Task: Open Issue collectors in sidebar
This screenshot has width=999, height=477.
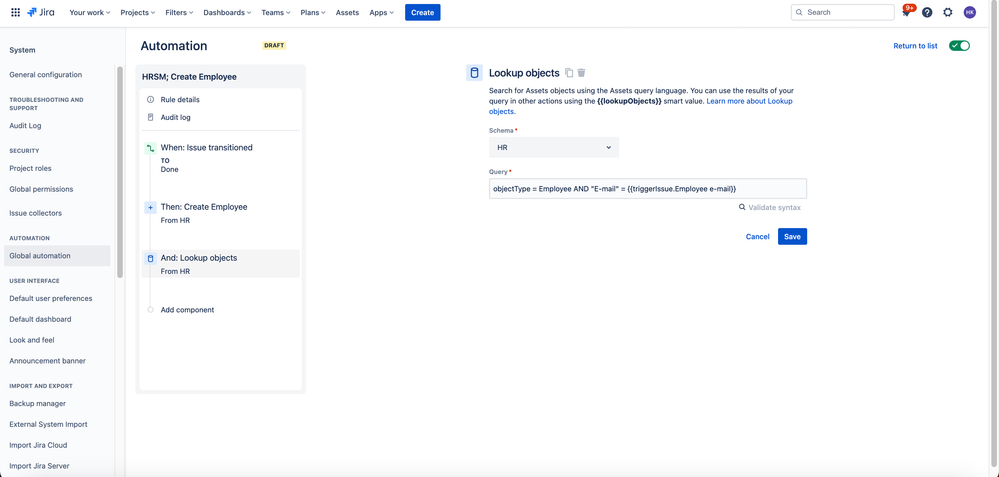Action: [x=36, y=213]
